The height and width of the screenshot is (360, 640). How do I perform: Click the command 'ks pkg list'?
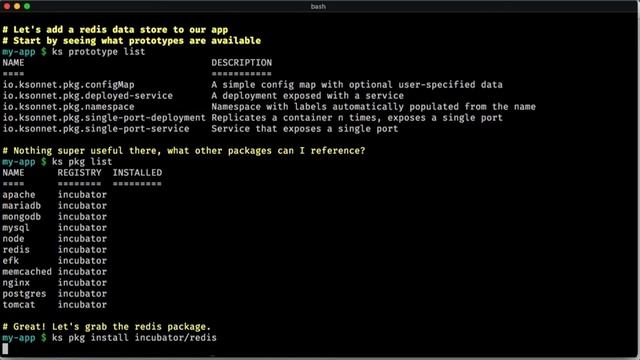[82, 162]
